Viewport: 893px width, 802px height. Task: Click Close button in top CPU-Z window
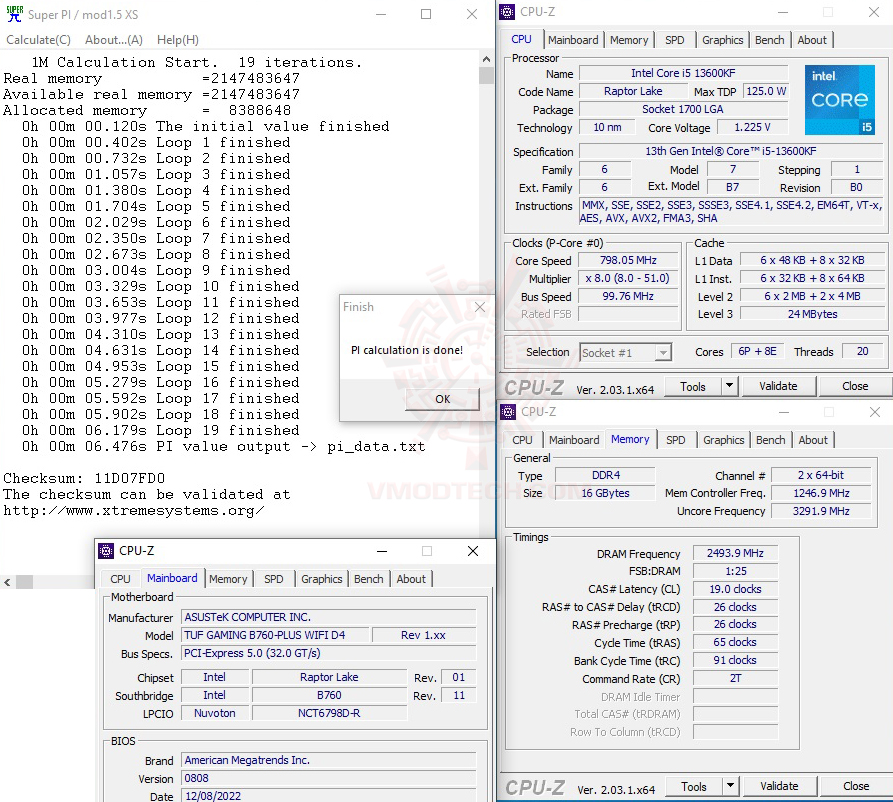[855, 387]
